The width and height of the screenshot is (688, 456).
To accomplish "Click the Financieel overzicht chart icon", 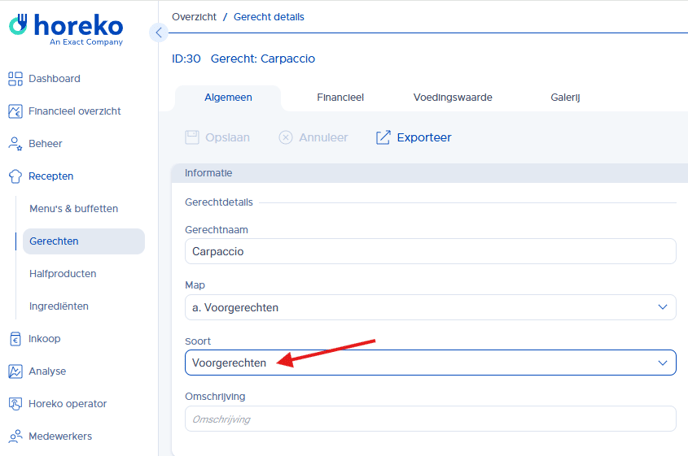I will click(x=15, y=111).
